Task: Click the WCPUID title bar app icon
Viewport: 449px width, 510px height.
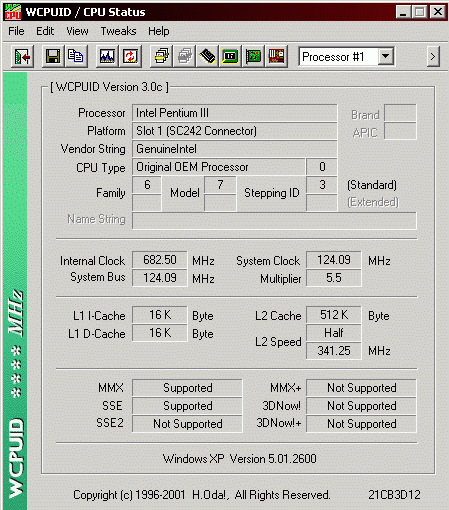Action: point(13,12)
